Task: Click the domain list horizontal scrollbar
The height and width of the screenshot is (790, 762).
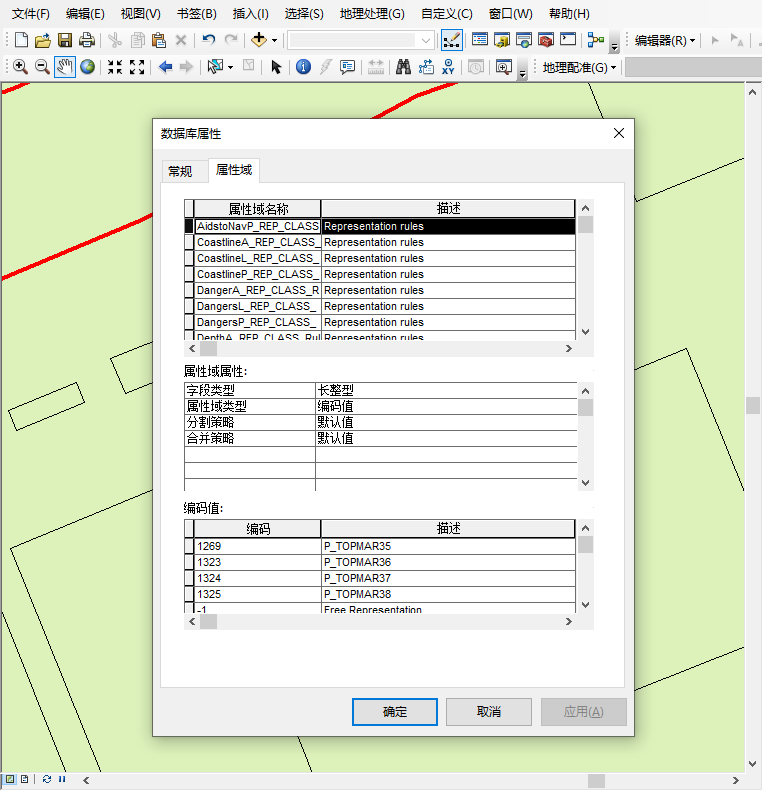Action: tap(380, 349)
